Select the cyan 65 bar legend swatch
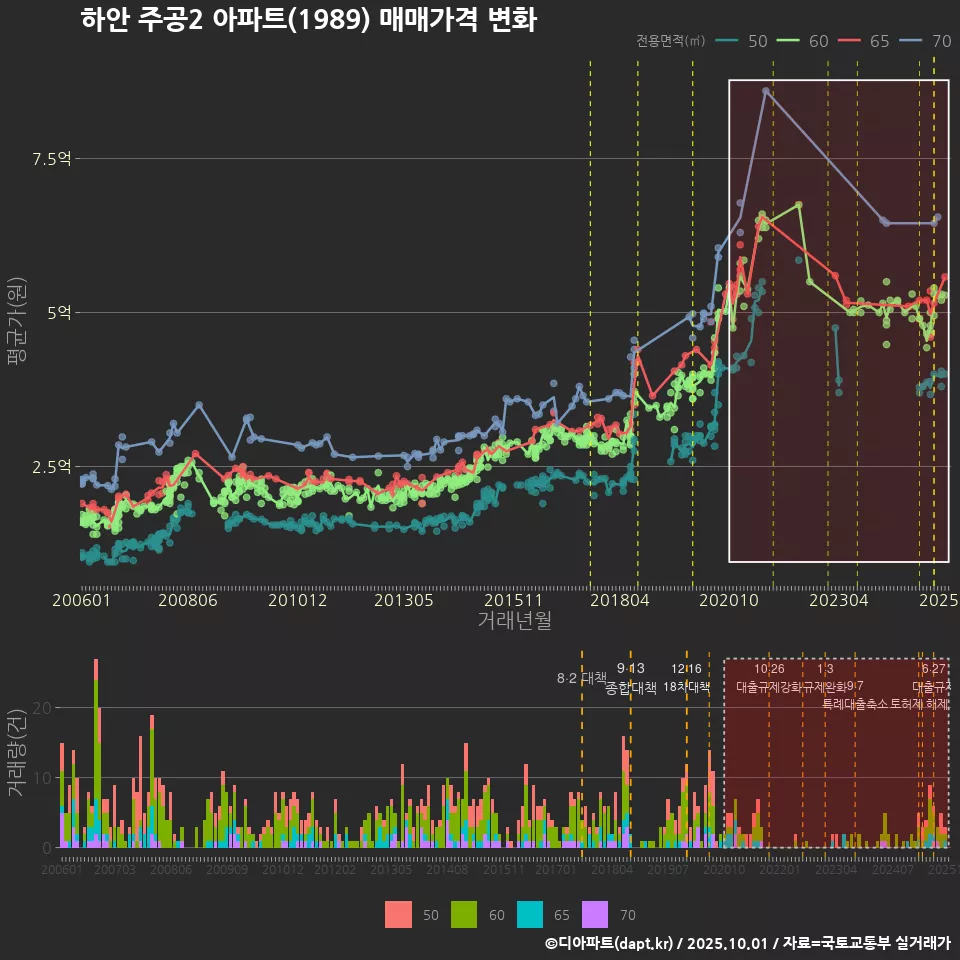 530,914
